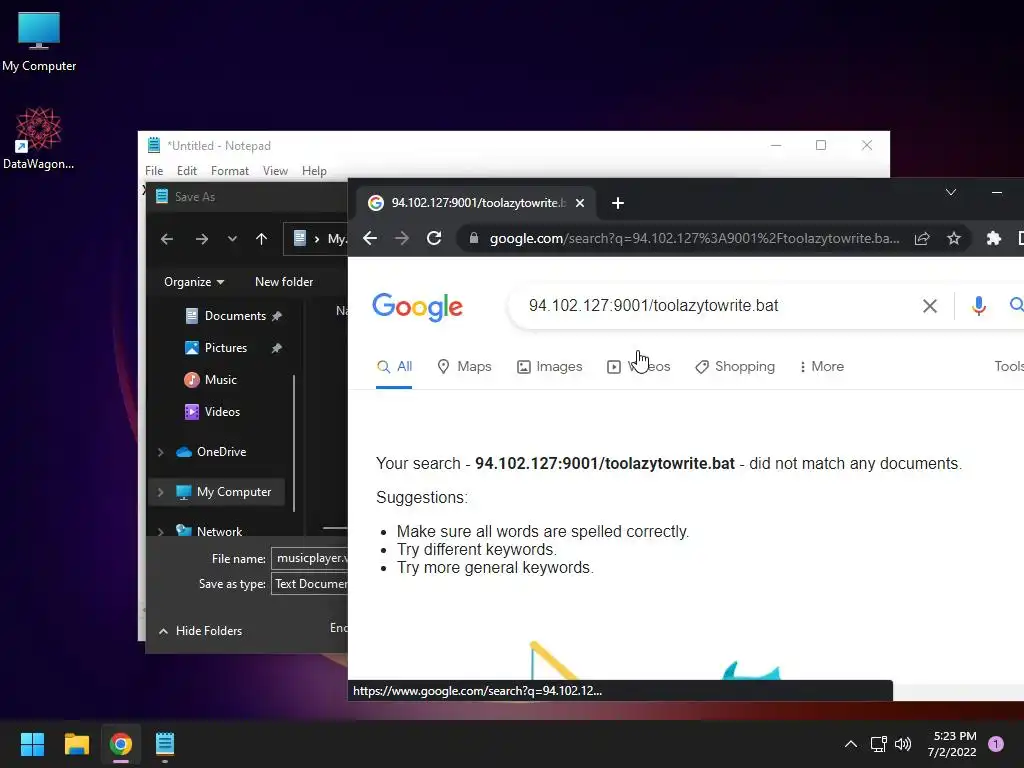1024x768 pixels.
Task: Expand the OneDrive tree node
Action: click(161, 452)
